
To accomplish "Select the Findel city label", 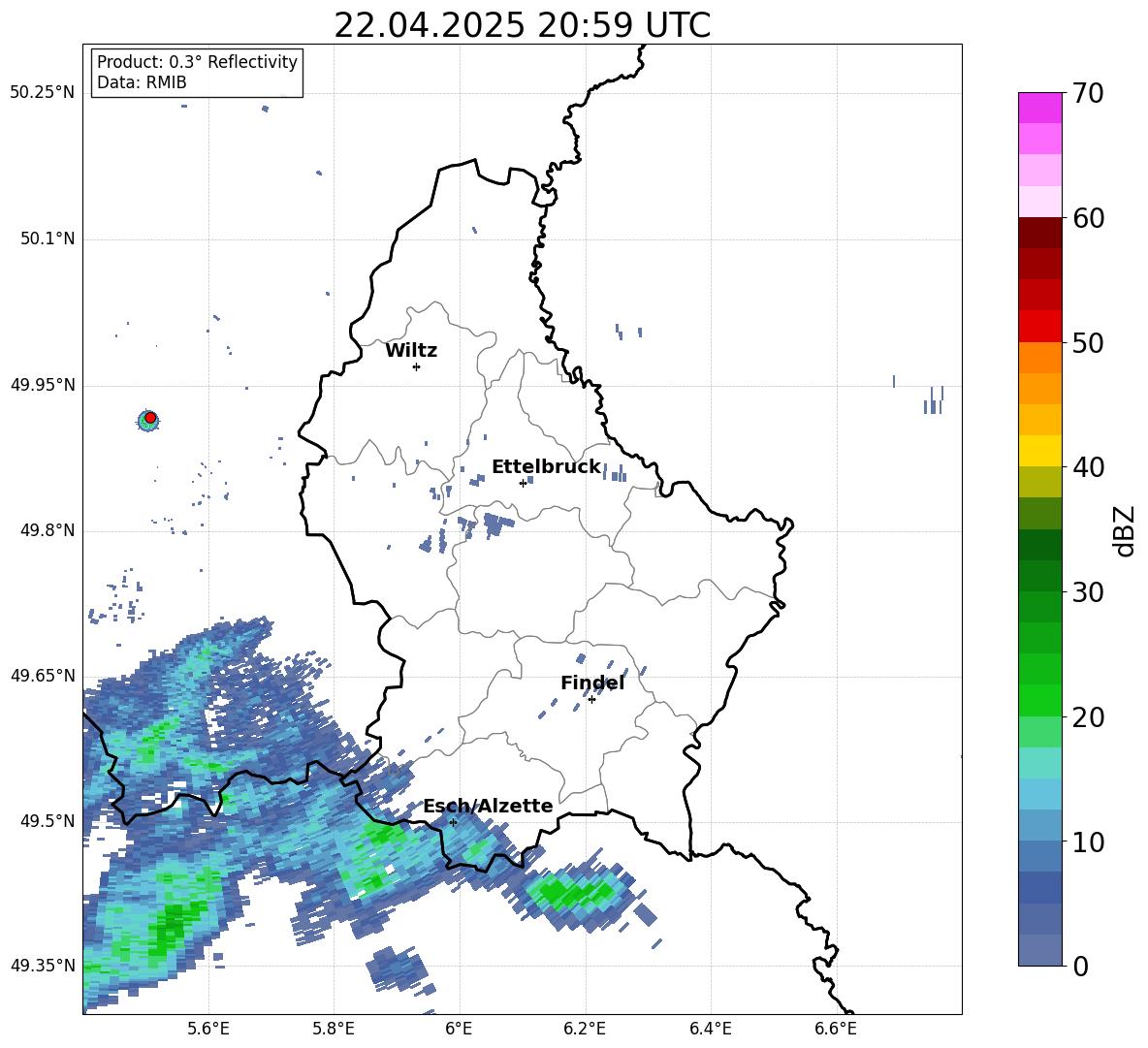I will 592,683.
